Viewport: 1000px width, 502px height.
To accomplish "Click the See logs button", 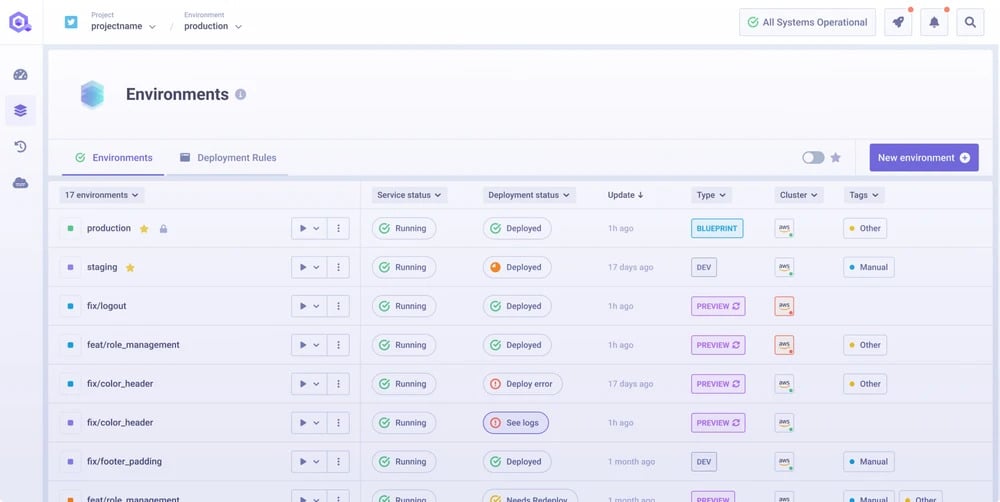I will click(515, 423).
